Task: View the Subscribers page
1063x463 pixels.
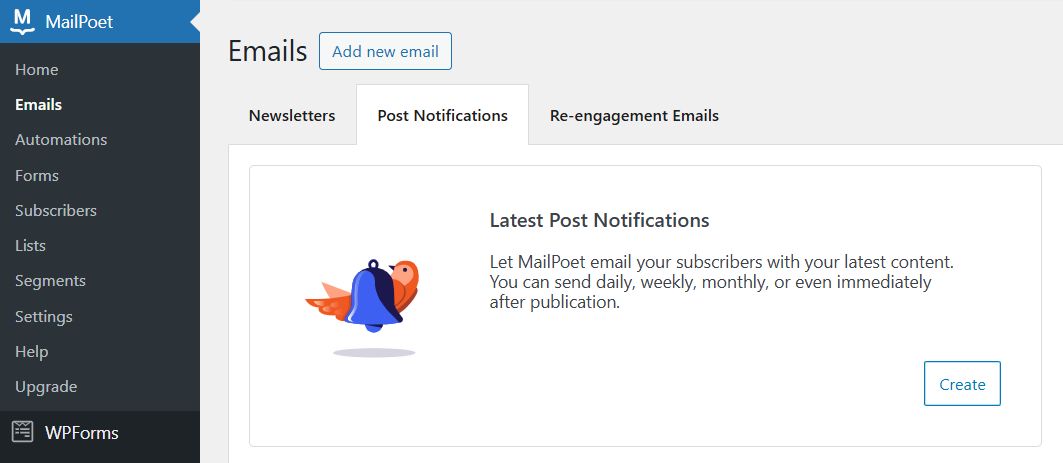Action: pos(56,211)
